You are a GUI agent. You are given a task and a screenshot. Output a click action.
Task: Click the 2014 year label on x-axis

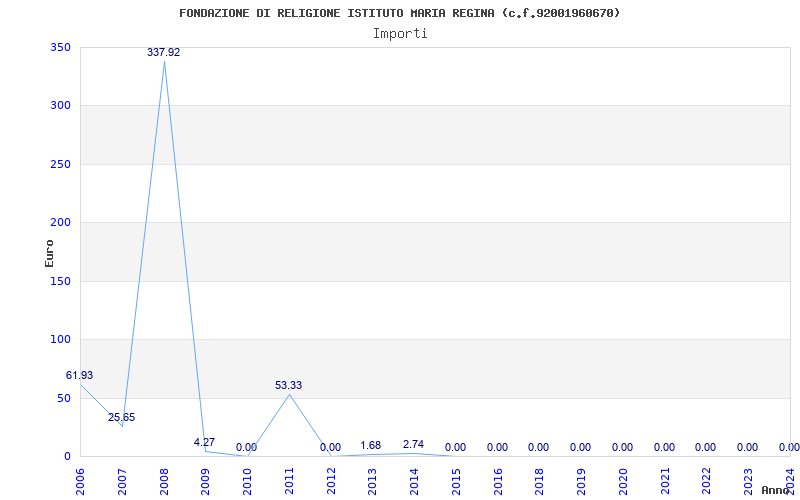click(414, 482)
